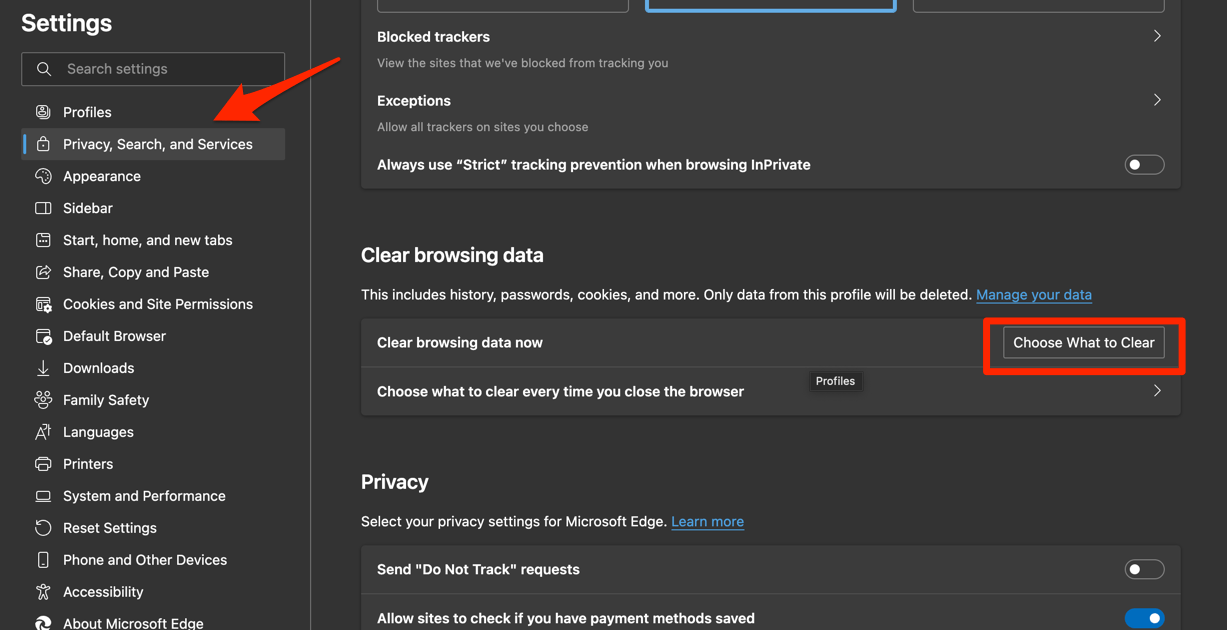Screen dimensions: 1227x630
Task: Open Cookies and Site Permissions section
Action: (153, 304)
